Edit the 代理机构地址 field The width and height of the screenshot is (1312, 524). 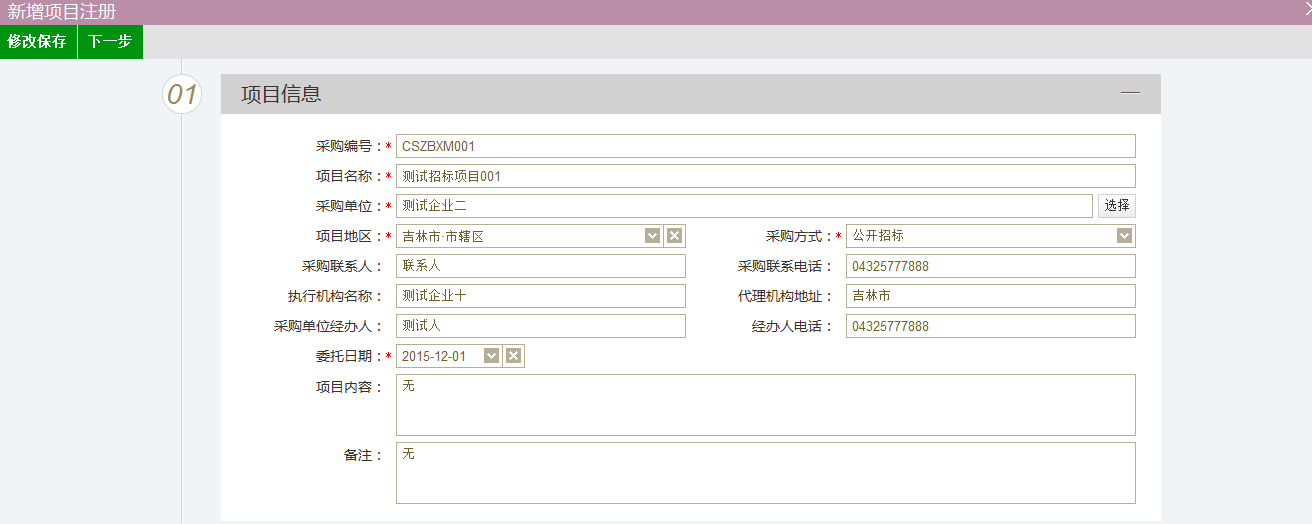990,296
